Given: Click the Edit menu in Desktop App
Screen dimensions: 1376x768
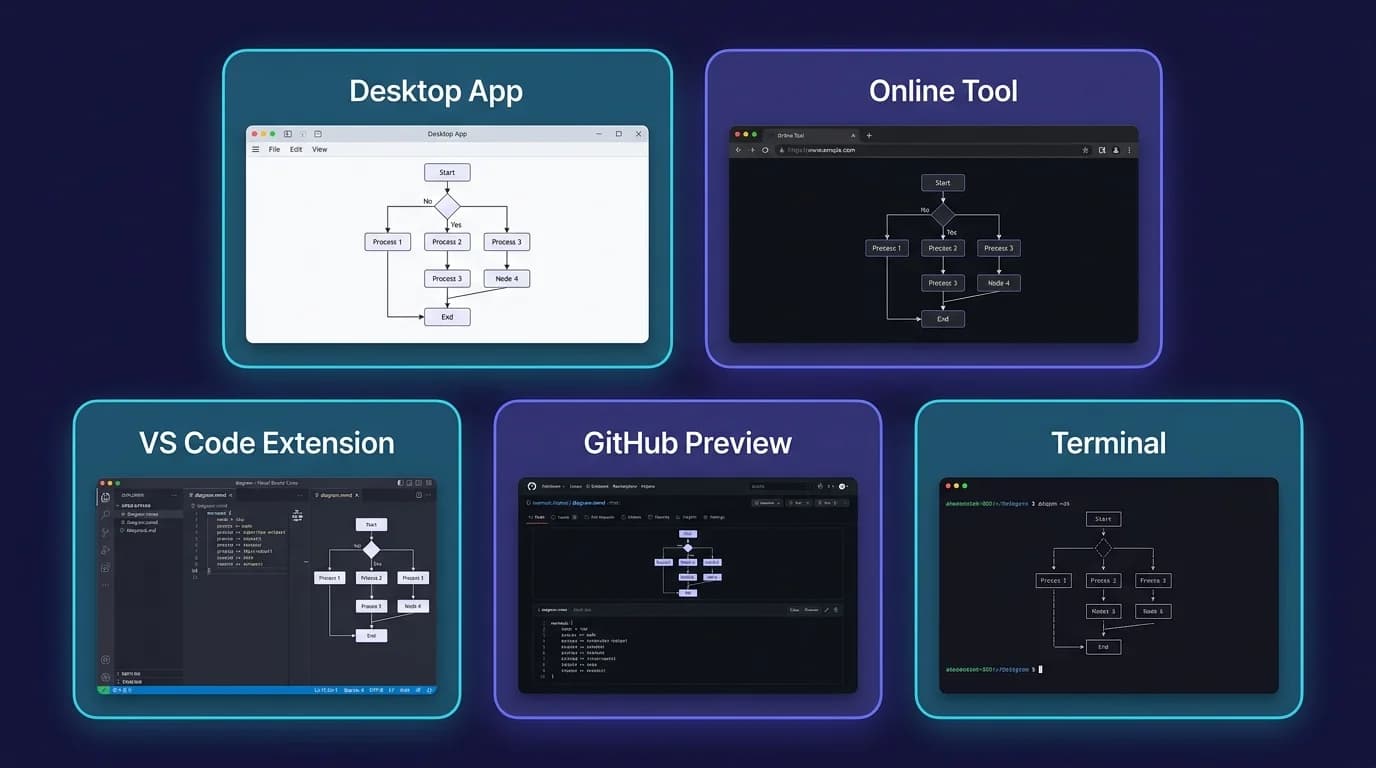Looking at the screenshot, I should click(x=296, y=149).
